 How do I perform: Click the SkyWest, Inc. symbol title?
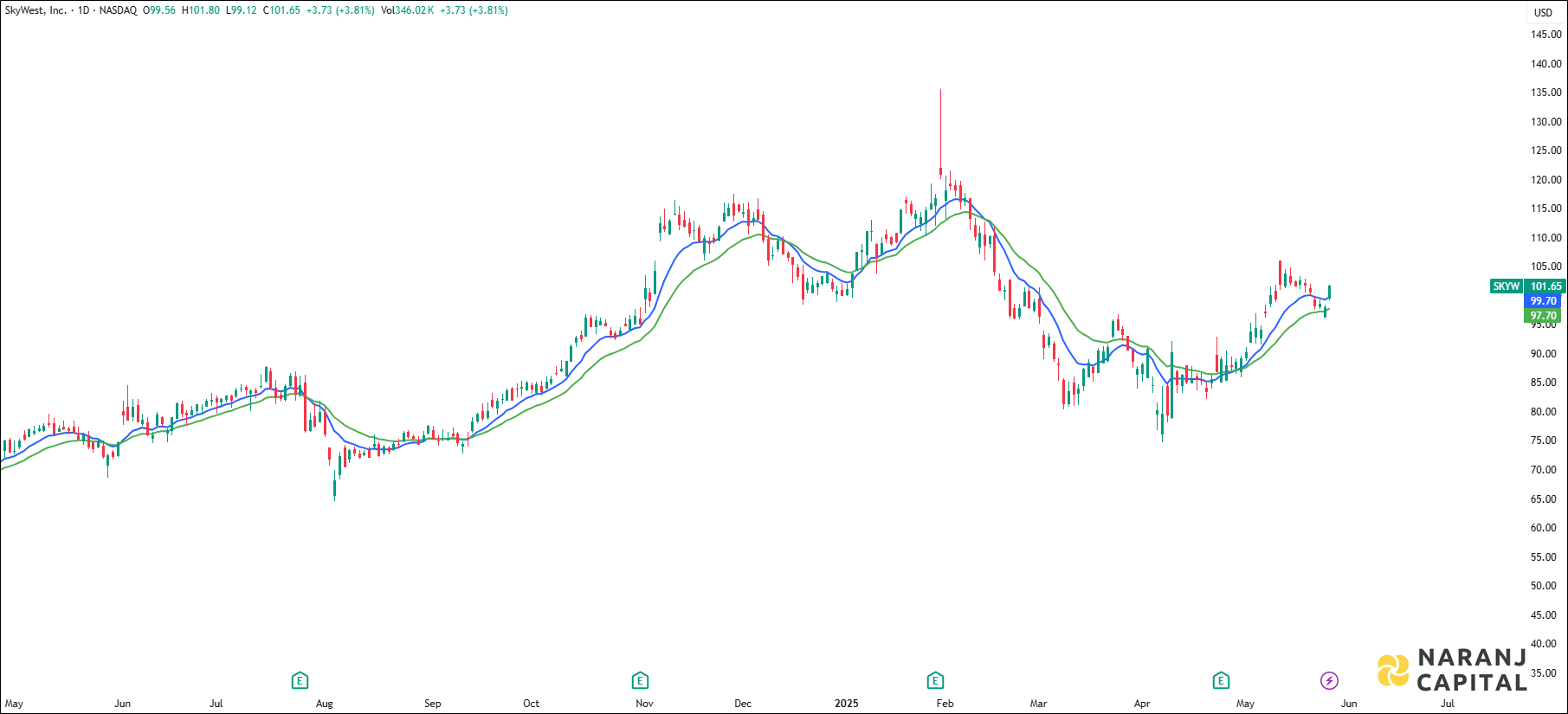pos(35,10)
